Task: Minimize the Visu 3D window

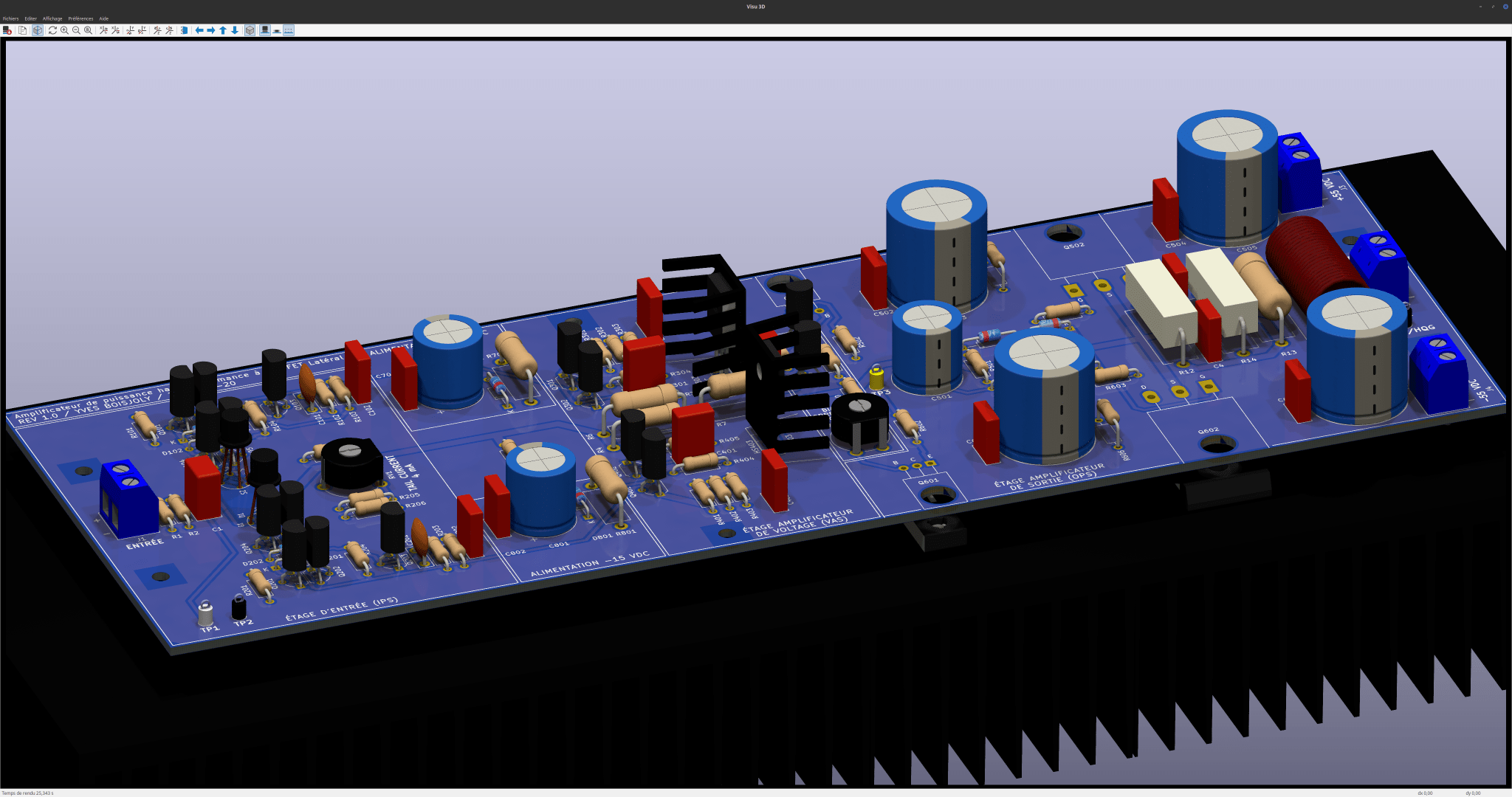Action: [1480, 7]
